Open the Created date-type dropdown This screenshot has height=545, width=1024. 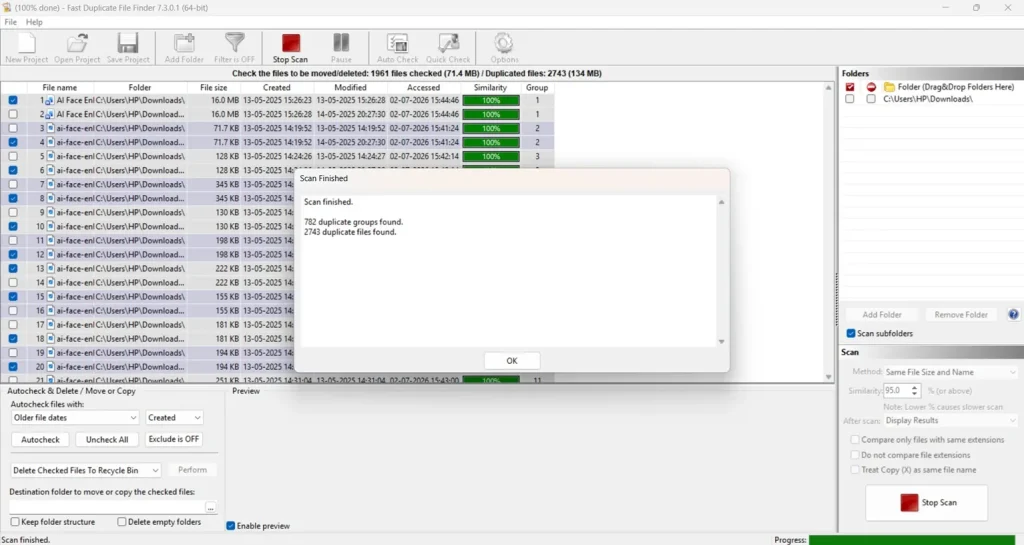pyautogui.click(x=174, y=418)
